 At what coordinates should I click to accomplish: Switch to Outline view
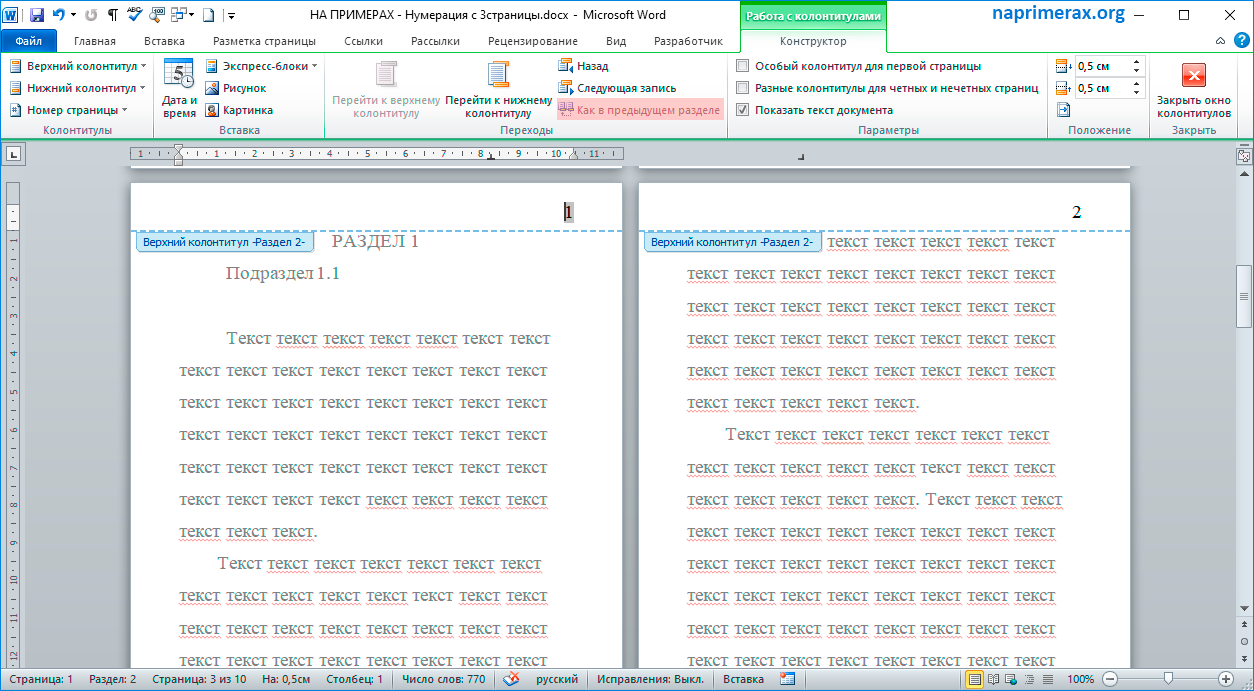[1027, 679]
